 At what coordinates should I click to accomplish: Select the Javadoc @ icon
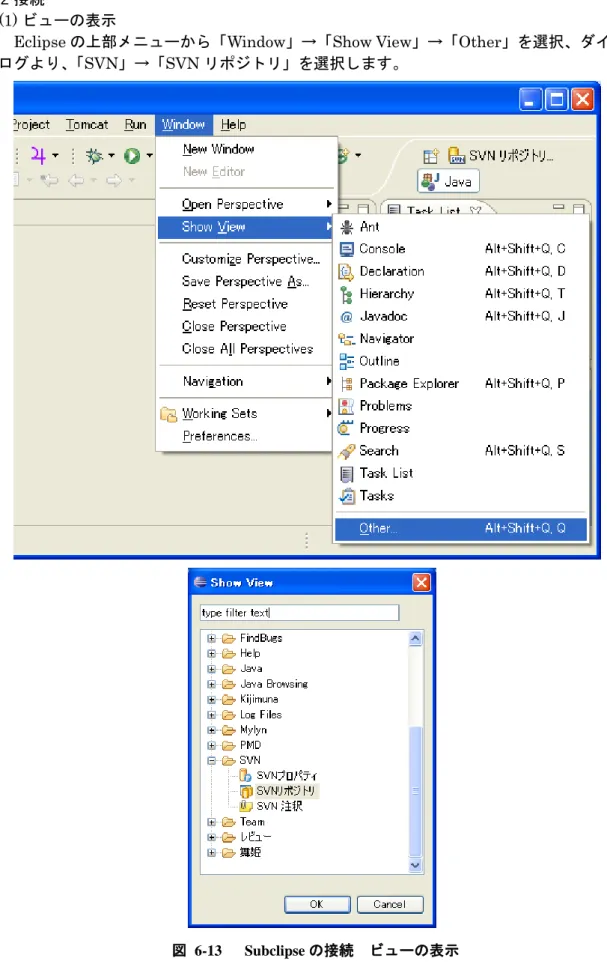(x=346, y=317)
